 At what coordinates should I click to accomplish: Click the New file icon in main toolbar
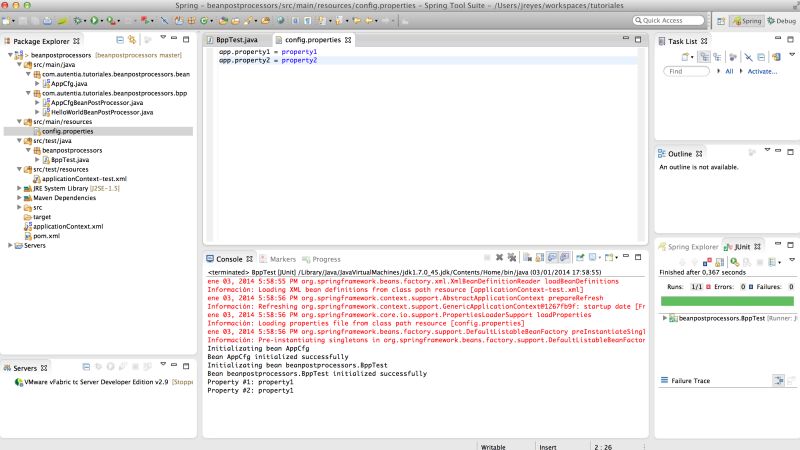pyautogui.click(x=6, y=21)
